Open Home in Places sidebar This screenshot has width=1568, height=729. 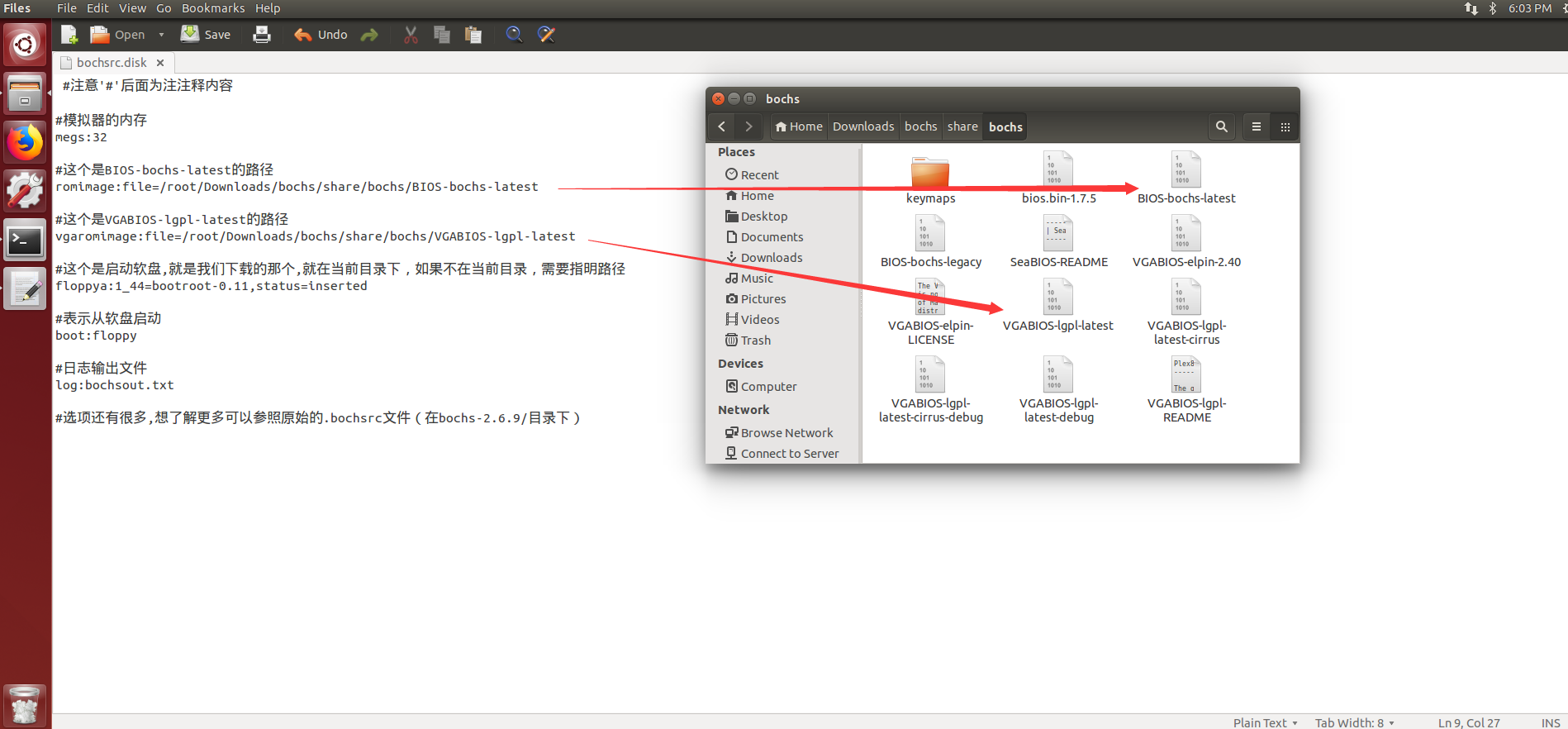coord(750,196)
